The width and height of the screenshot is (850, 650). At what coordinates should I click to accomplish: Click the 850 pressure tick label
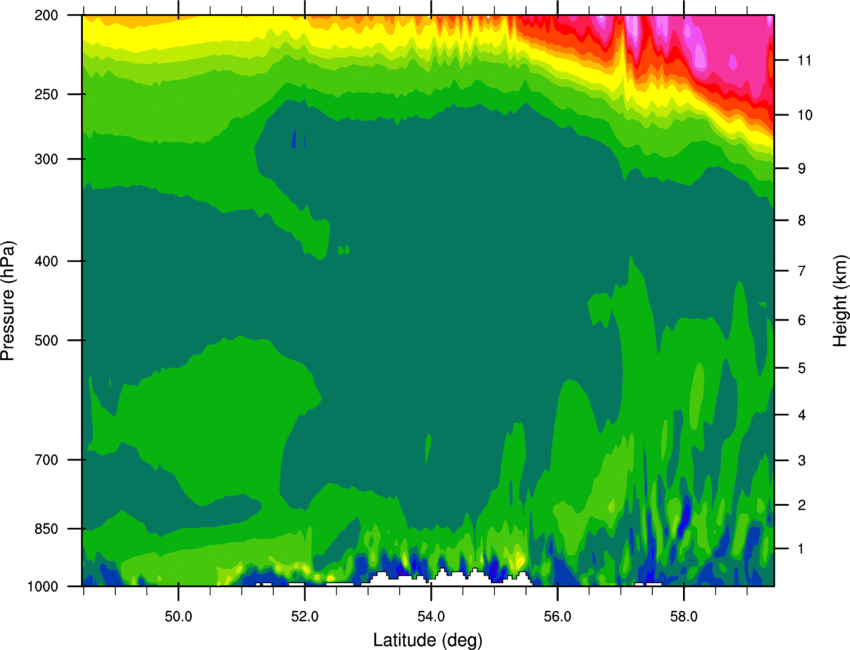(x=47, y=529)
